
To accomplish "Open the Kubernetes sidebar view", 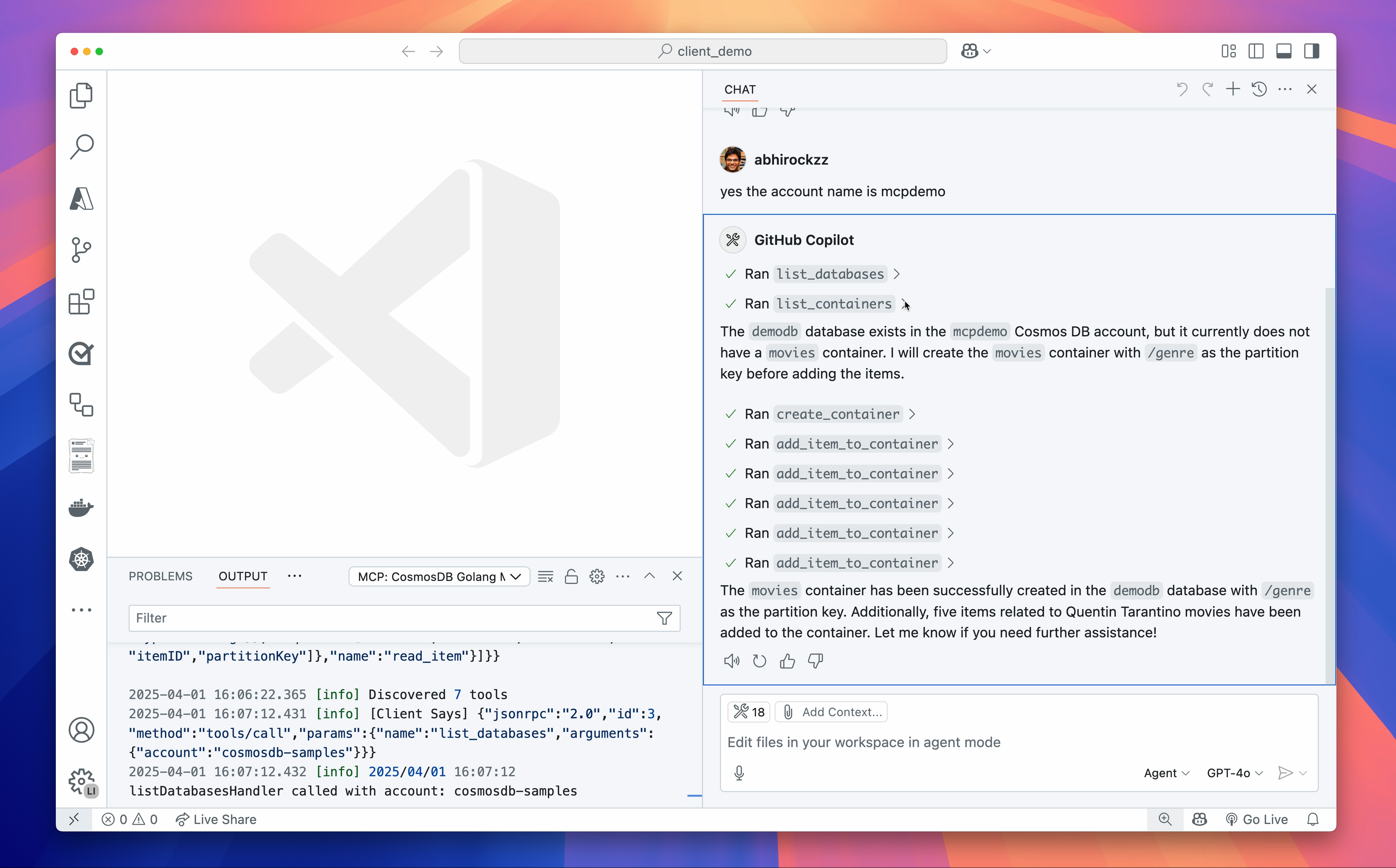I will point(81,559).
